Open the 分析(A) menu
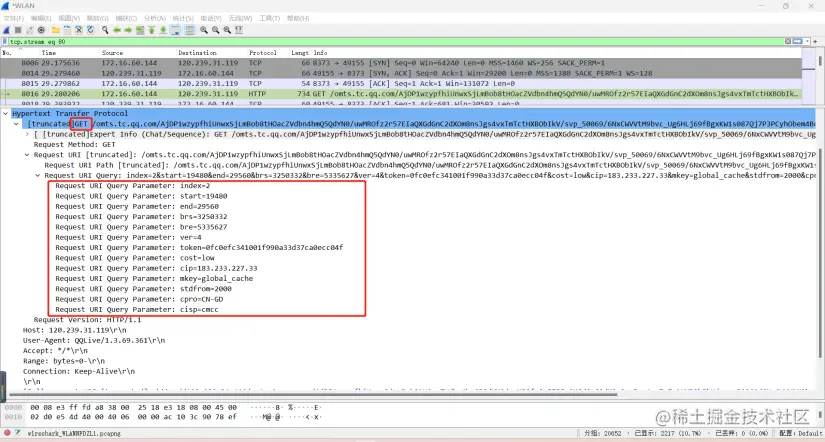This screenshot has height=442, width=825. [154, 18]
